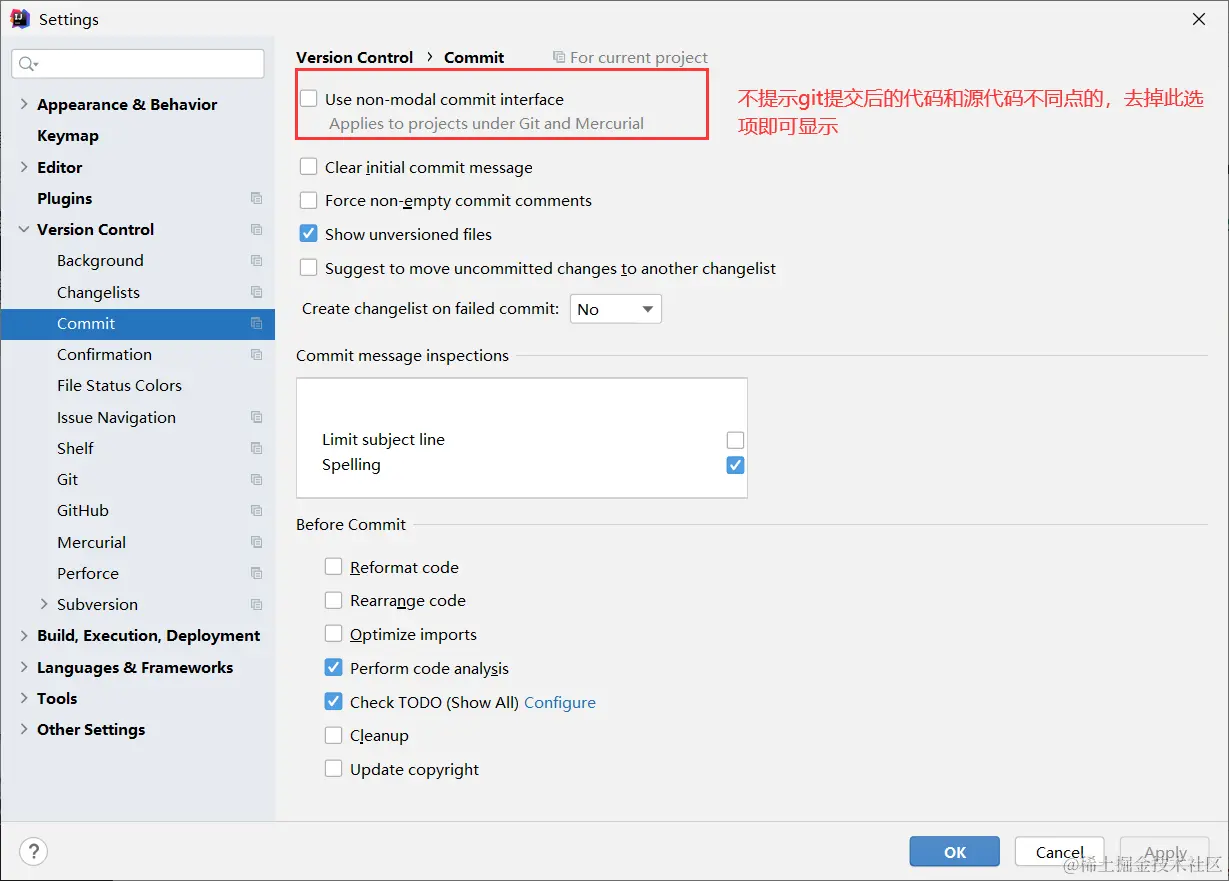Collapse the Version Control section arrow
1229x881 pixels.
(24, 229)
